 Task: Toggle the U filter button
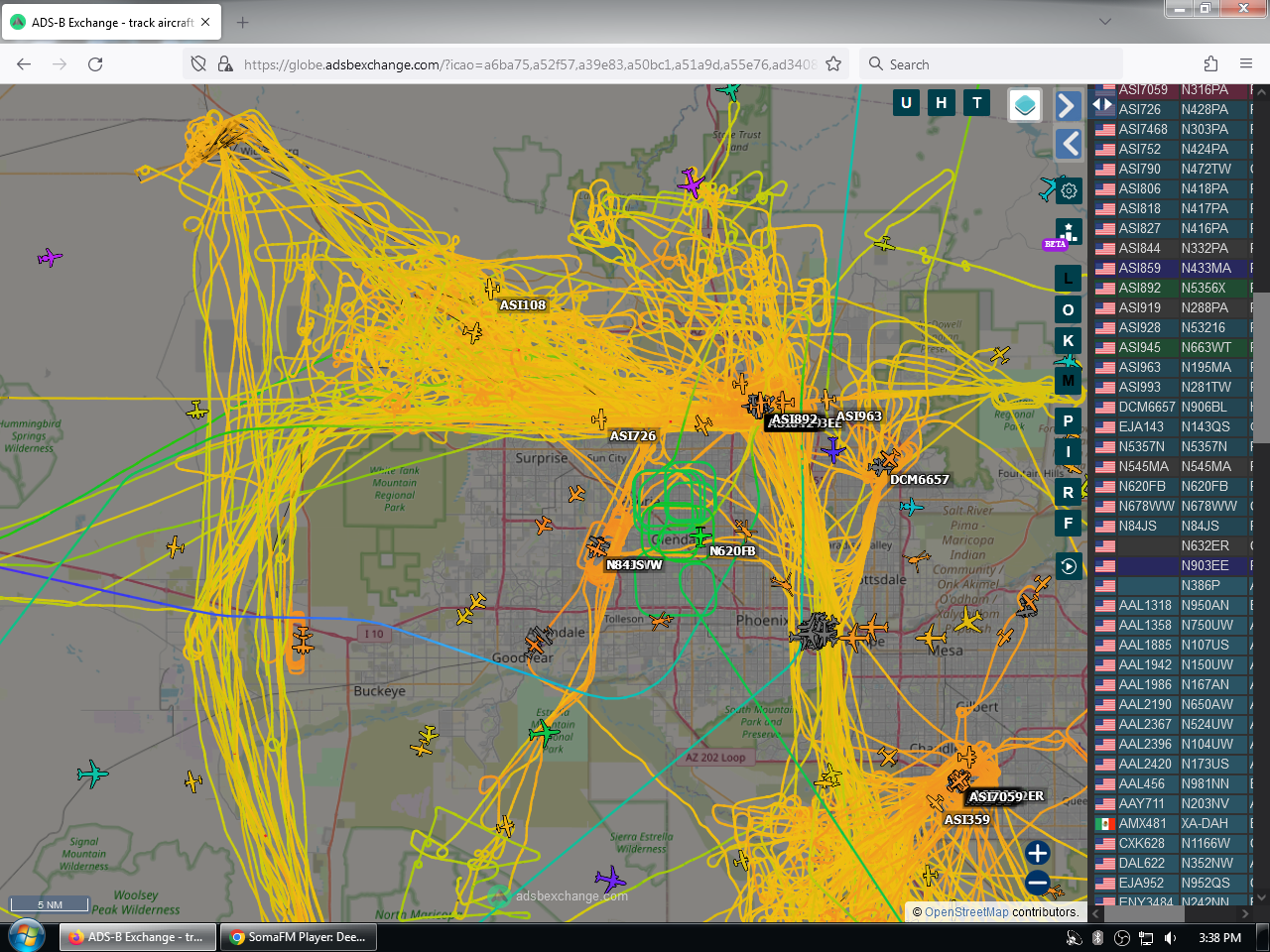click(x=906, y=102)
